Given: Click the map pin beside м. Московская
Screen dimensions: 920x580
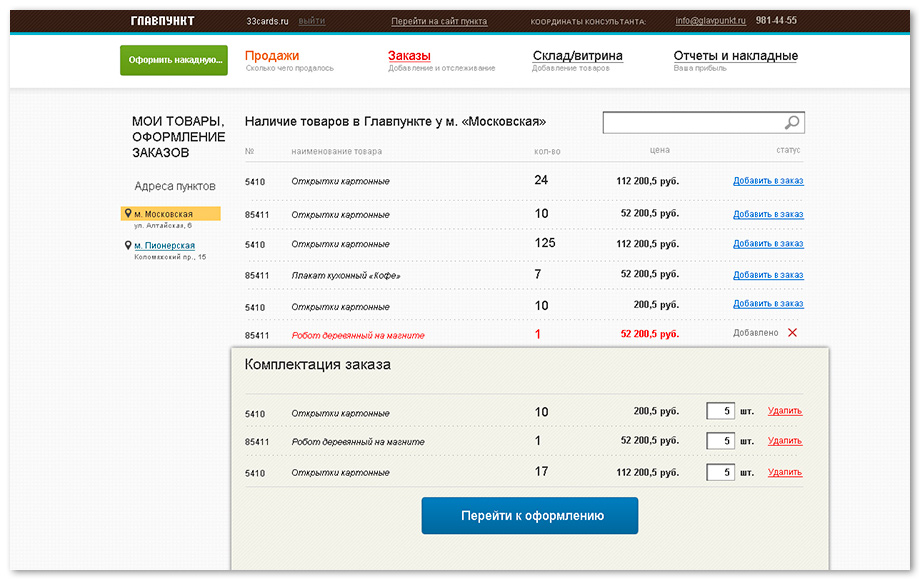Looking at the screenshot, I should [x=128, y=213].
